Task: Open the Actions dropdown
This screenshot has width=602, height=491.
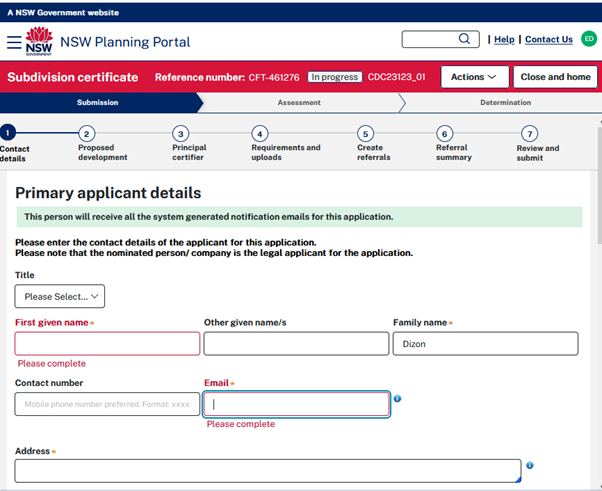Action: click(x=474, y=77)
